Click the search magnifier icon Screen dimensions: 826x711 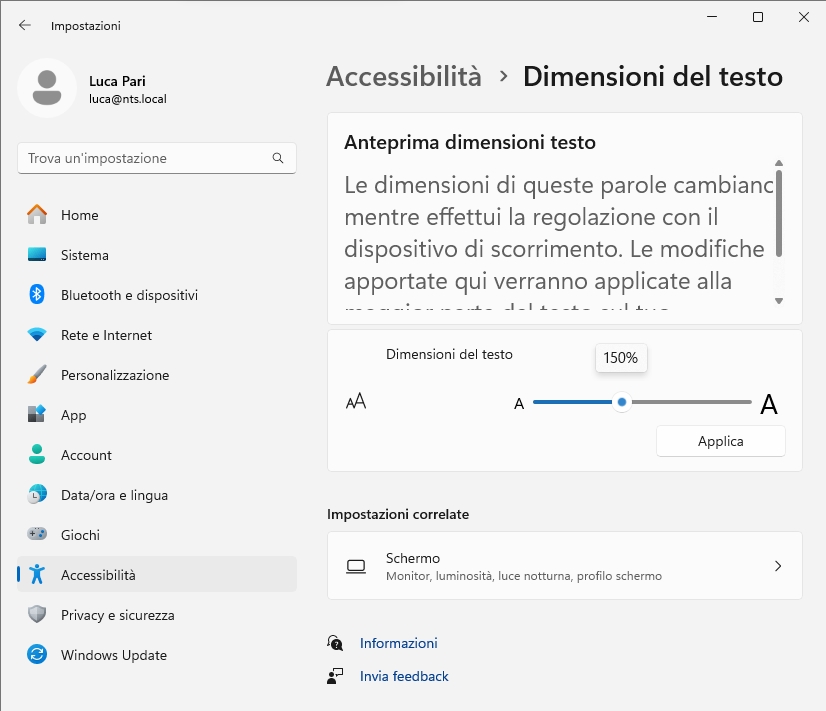tap(278, 158)
